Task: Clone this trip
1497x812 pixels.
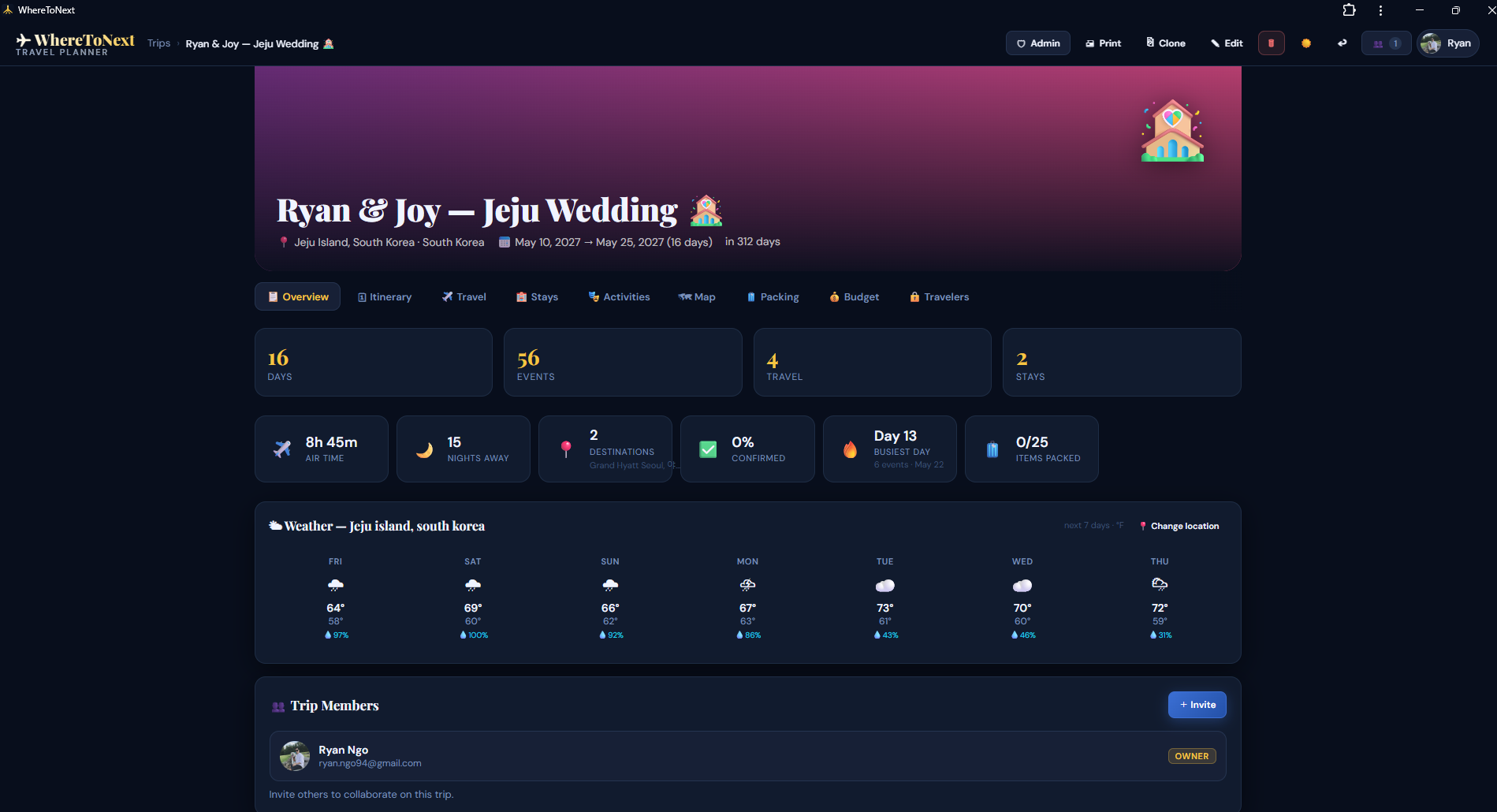Action: [1166, 43]
